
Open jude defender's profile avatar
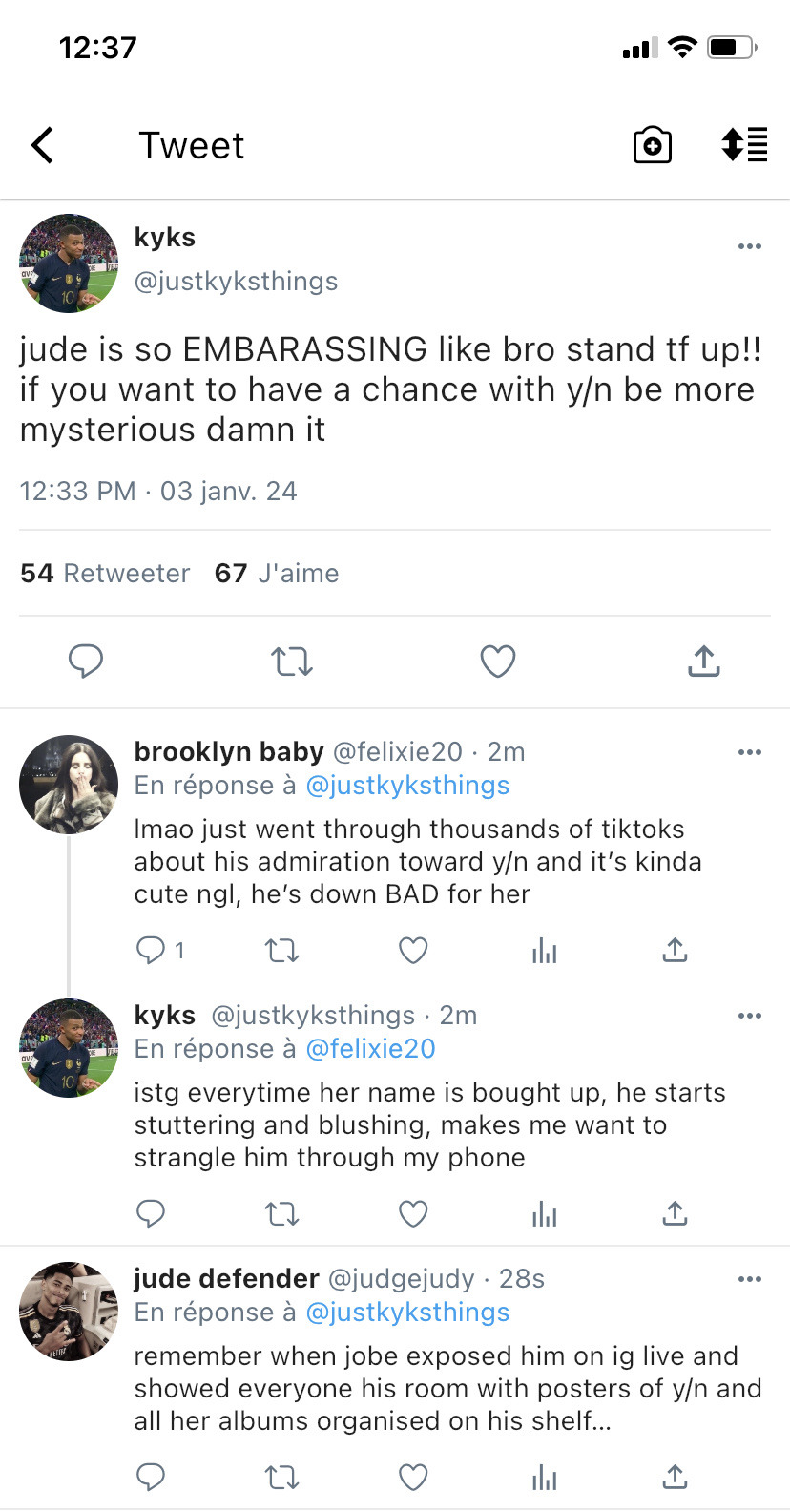69,1312
